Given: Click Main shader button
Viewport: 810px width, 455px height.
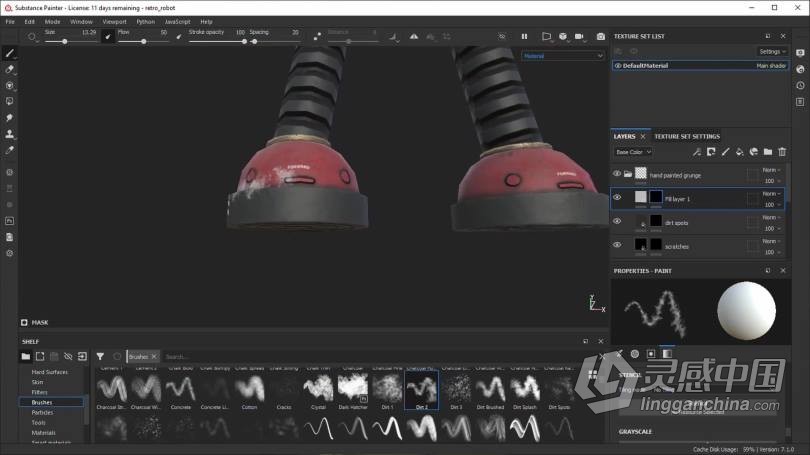Looking at the screenshot, I should (771, 66).
